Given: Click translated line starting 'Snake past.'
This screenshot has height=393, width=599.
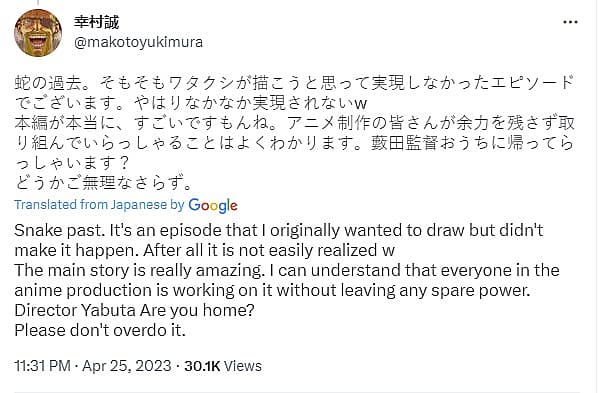Looking at the screenshot, I should 279,230.
